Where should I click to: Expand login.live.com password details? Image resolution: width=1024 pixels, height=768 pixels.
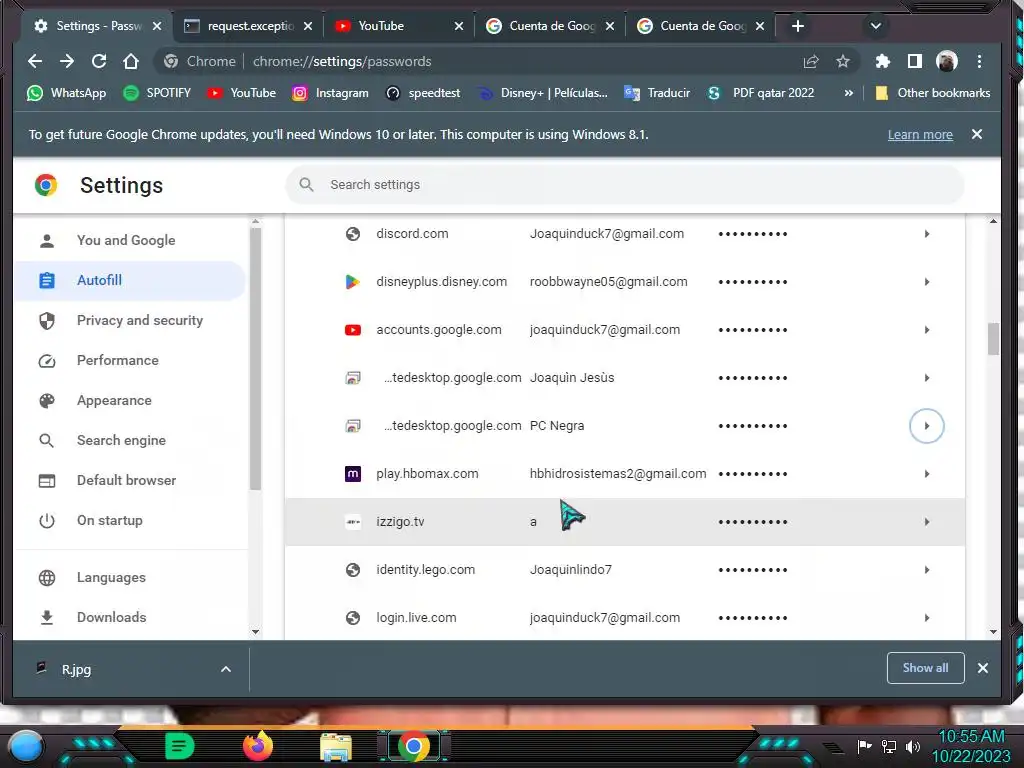(x=927, y=618)
